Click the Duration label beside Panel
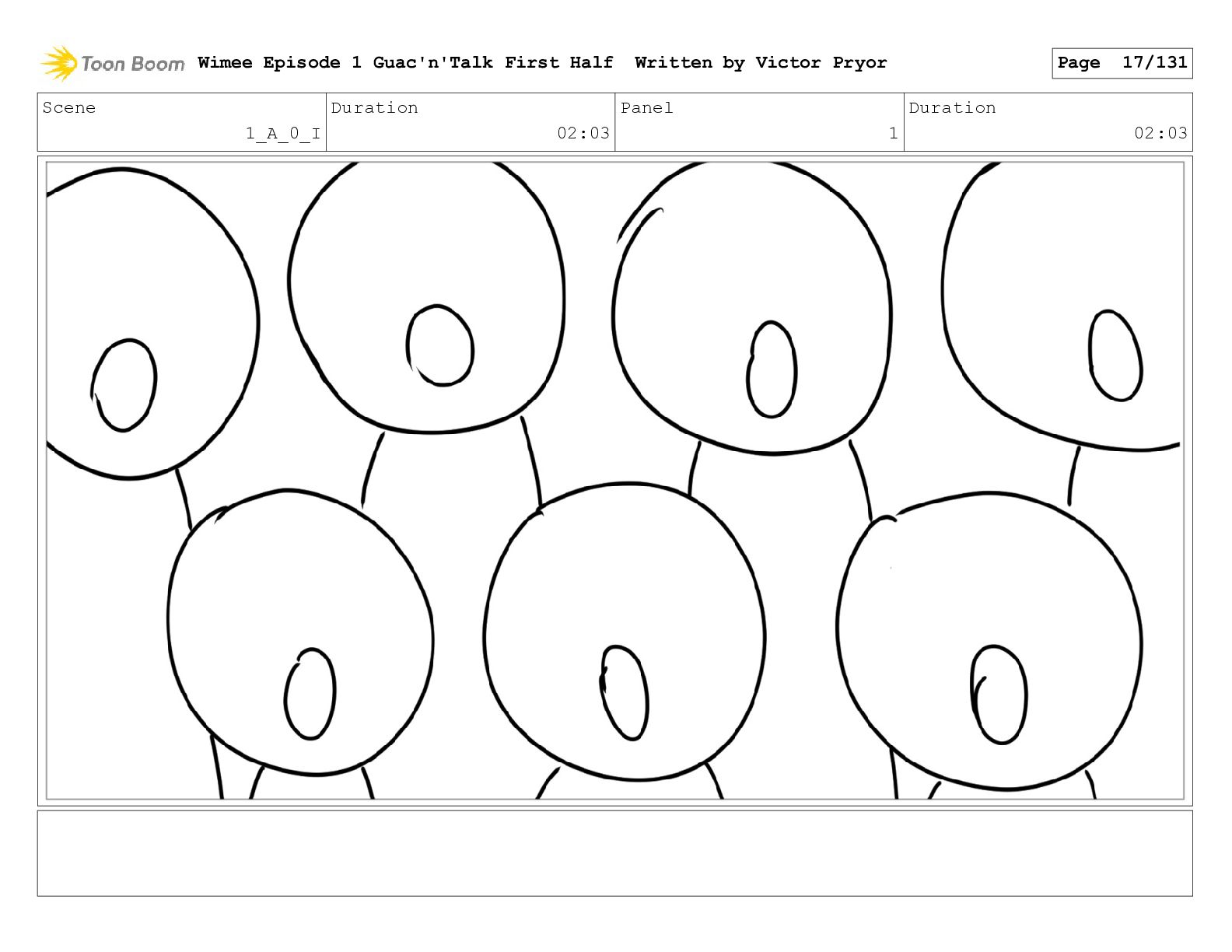Viewport: 1232px width, 952px height. 952,108
